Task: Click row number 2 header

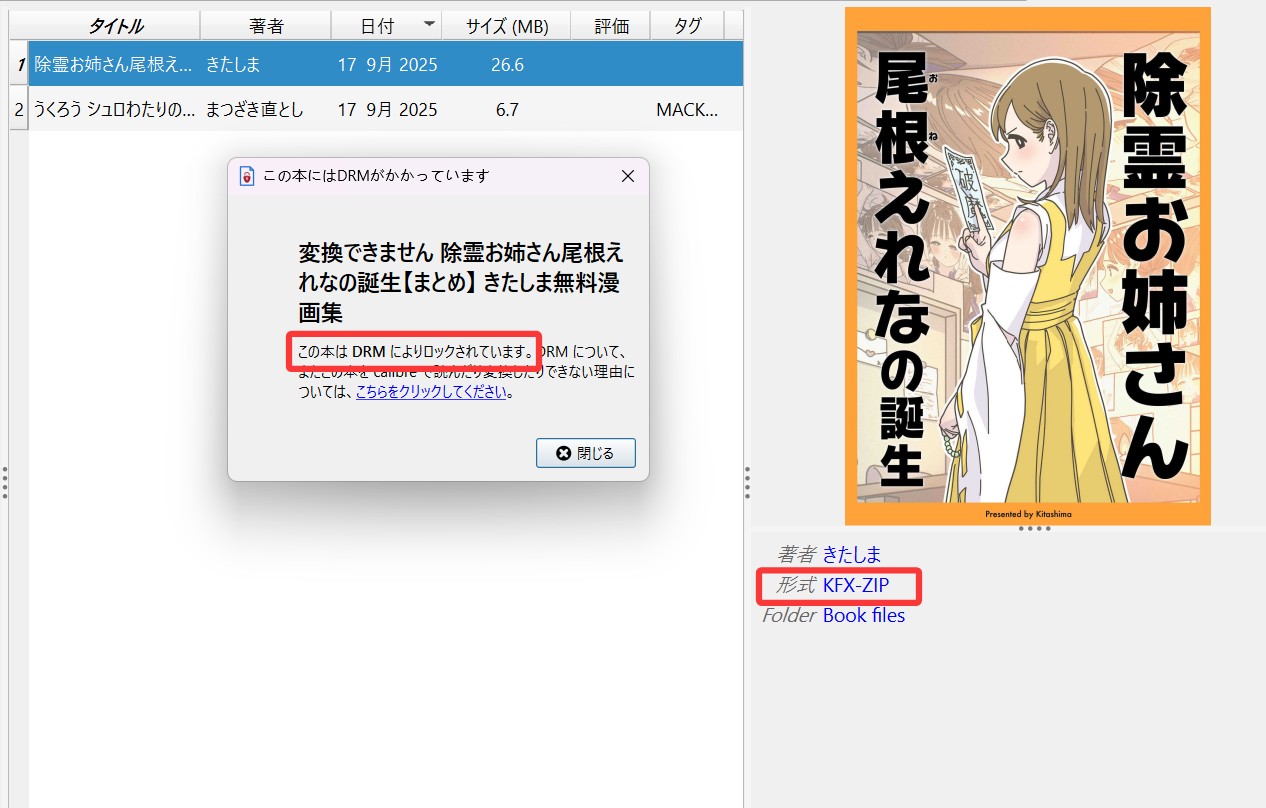Action: (18, 109)
